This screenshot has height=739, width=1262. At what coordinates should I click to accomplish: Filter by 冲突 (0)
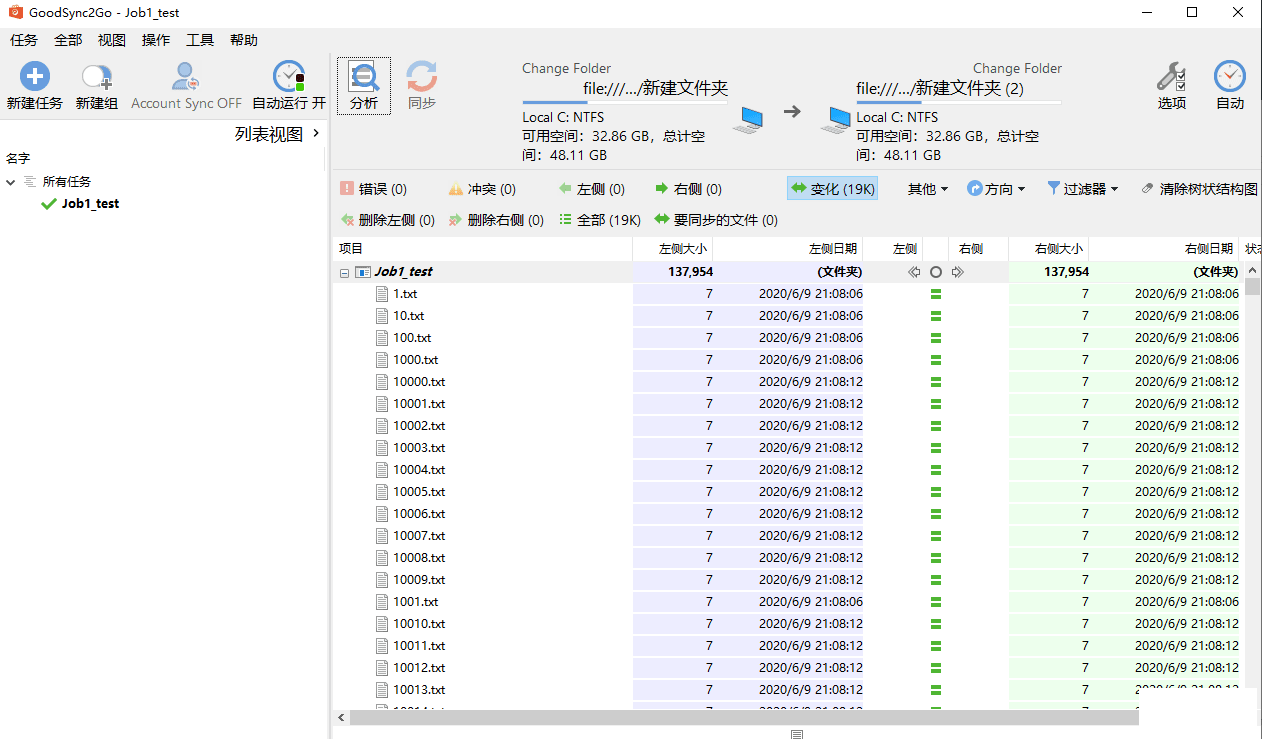point(482,189)
